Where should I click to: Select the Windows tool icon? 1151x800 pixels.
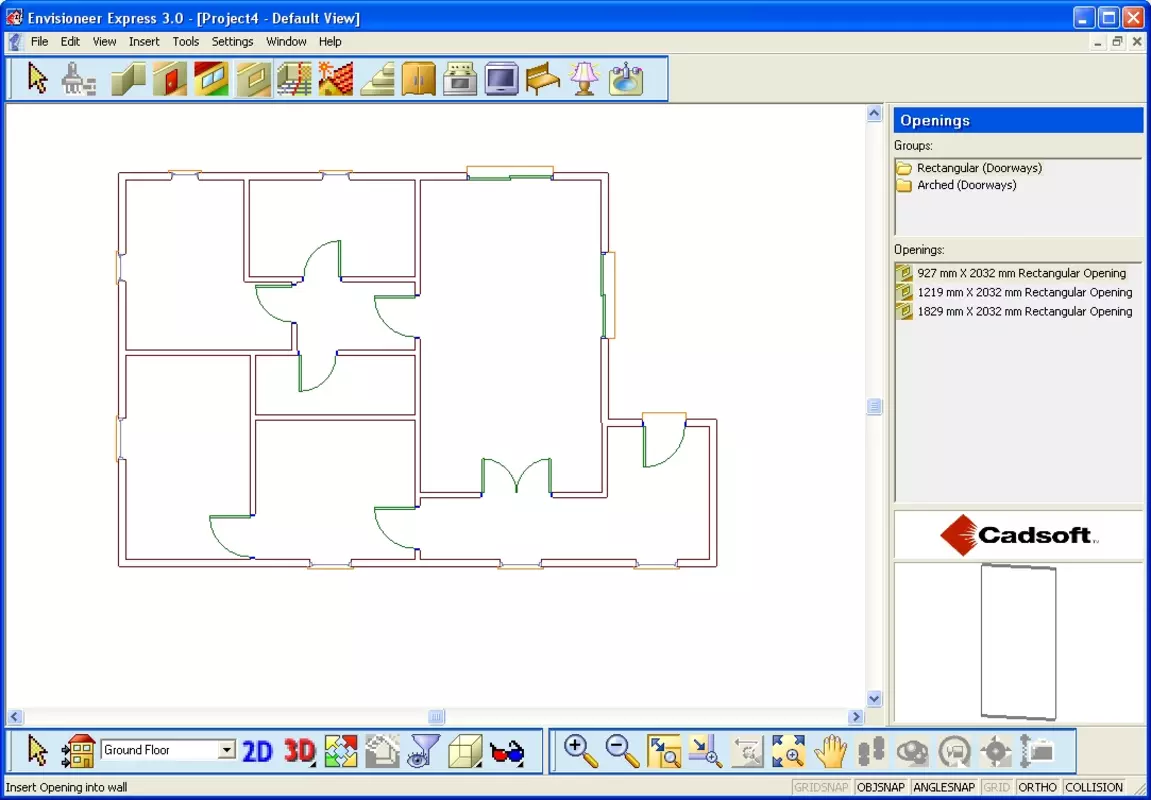click(x=211, y=79)
